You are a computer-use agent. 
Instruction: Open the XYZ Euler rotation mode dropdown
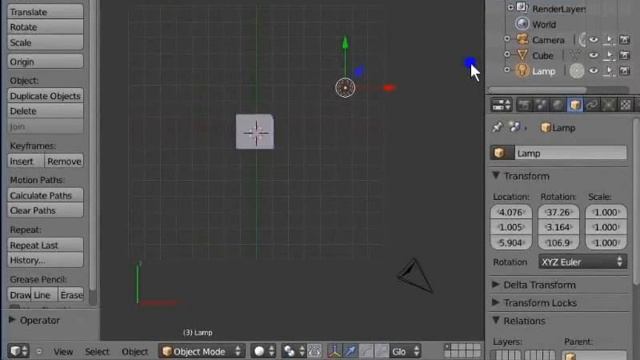pyautogui.click(x=582, y=262)
